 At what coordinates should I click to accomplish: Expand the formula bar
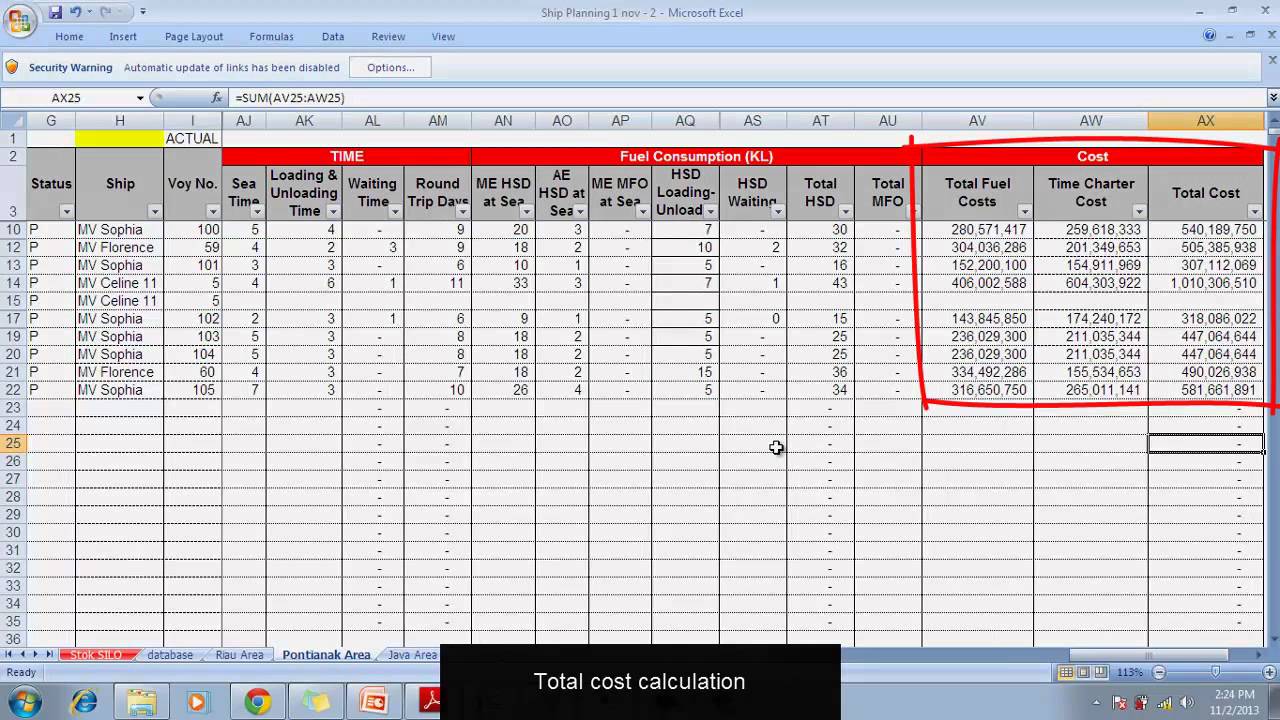pyautogui.click(x=1272, y=98)
